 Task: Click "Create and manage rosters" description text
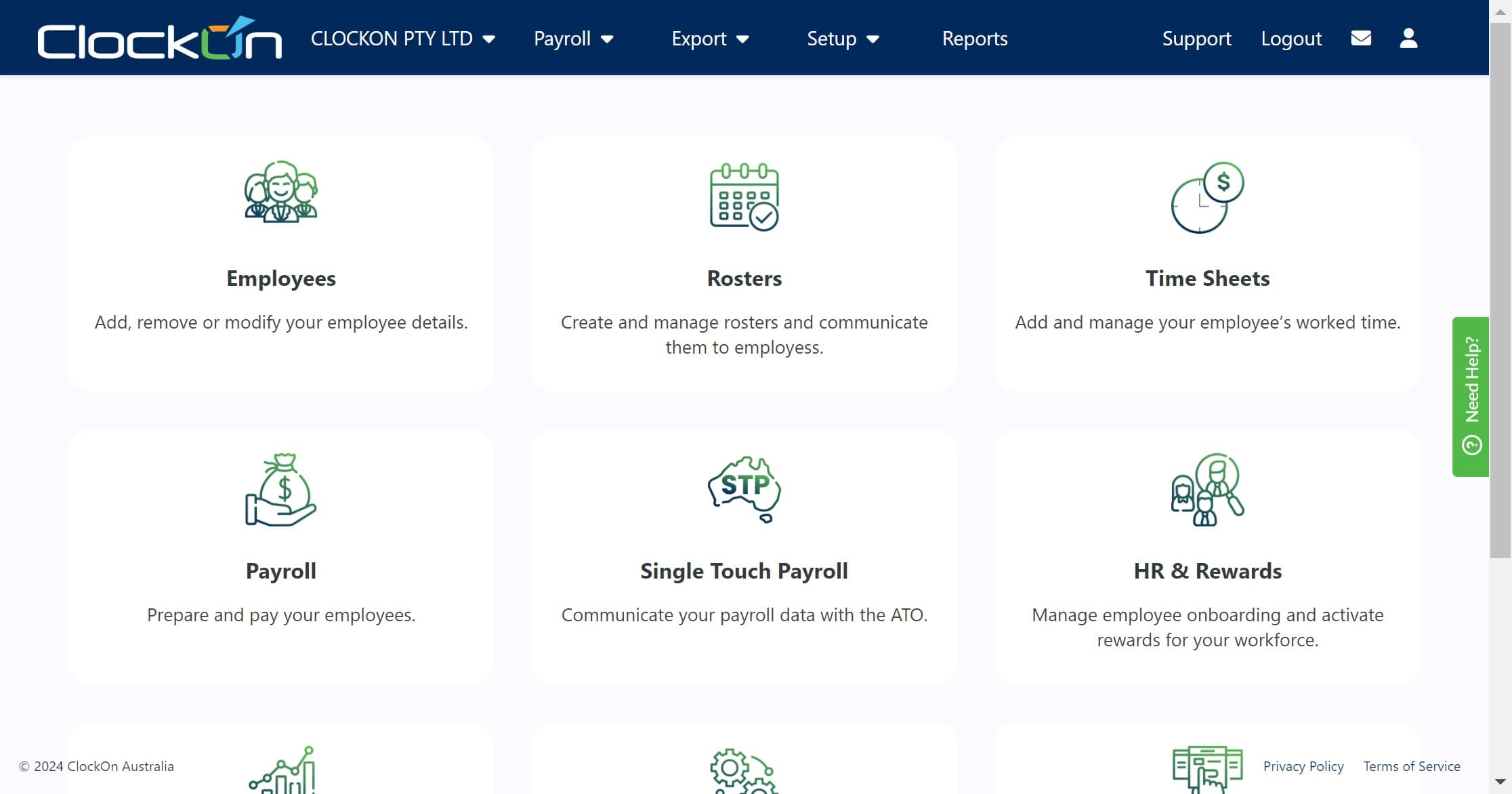(x=744, y=335)
